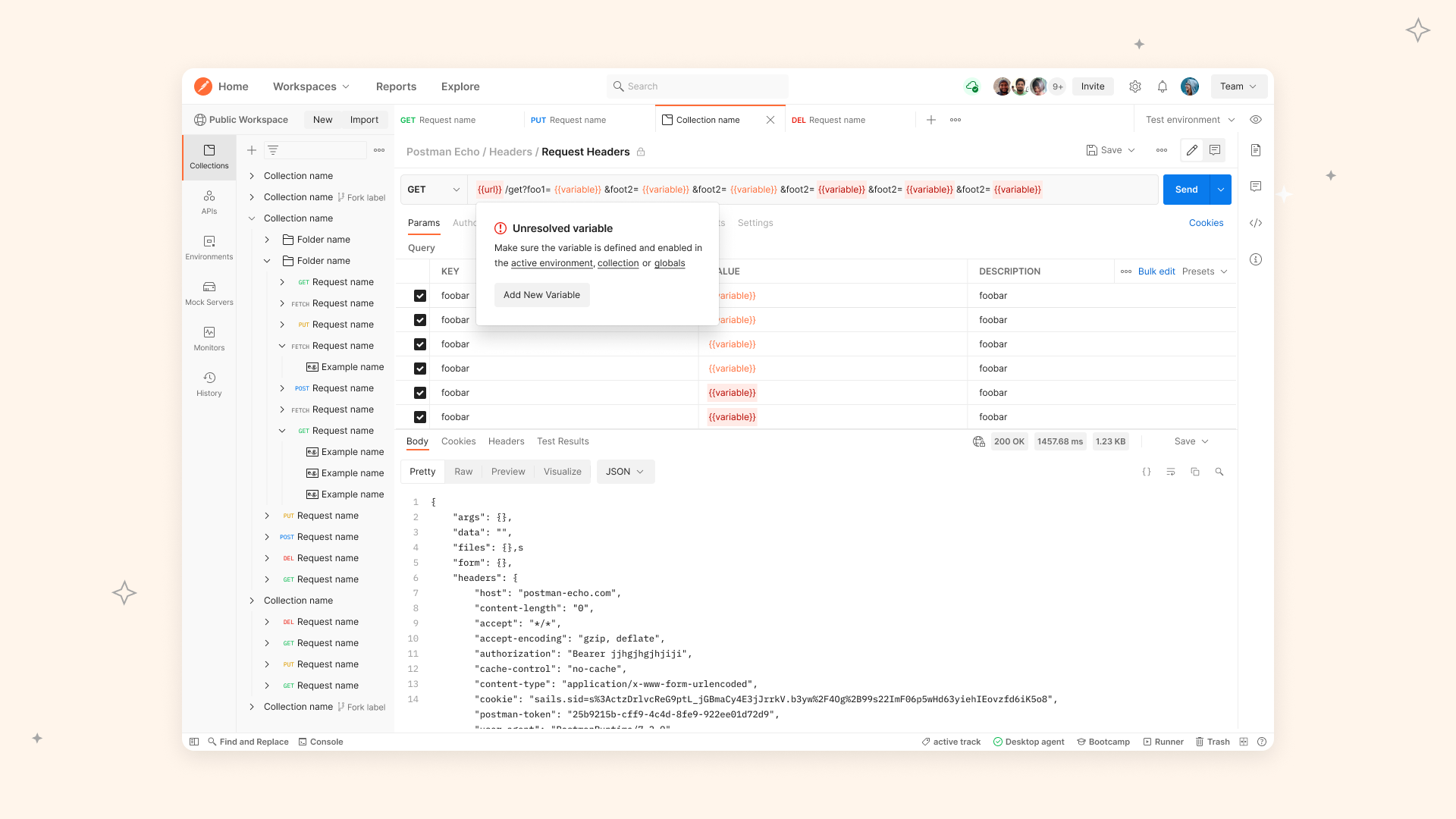Open the GET method dropdown
This screenshot has height=819, width=1456.
click(x=434, y=190)
